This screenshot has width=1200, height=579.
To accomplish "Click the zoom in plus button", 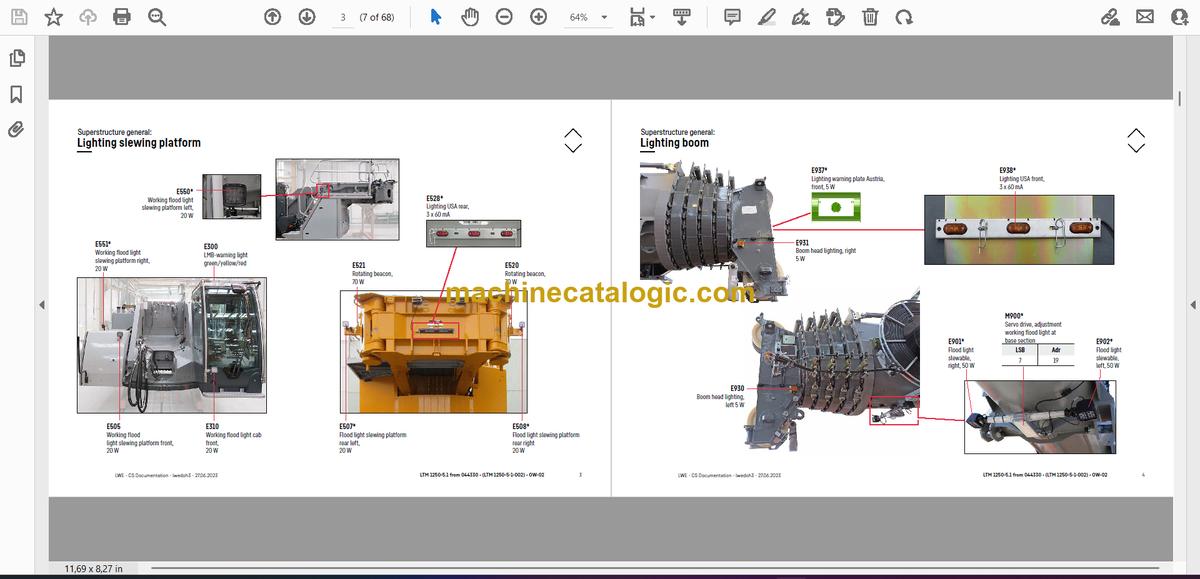I will coord(538,17).
